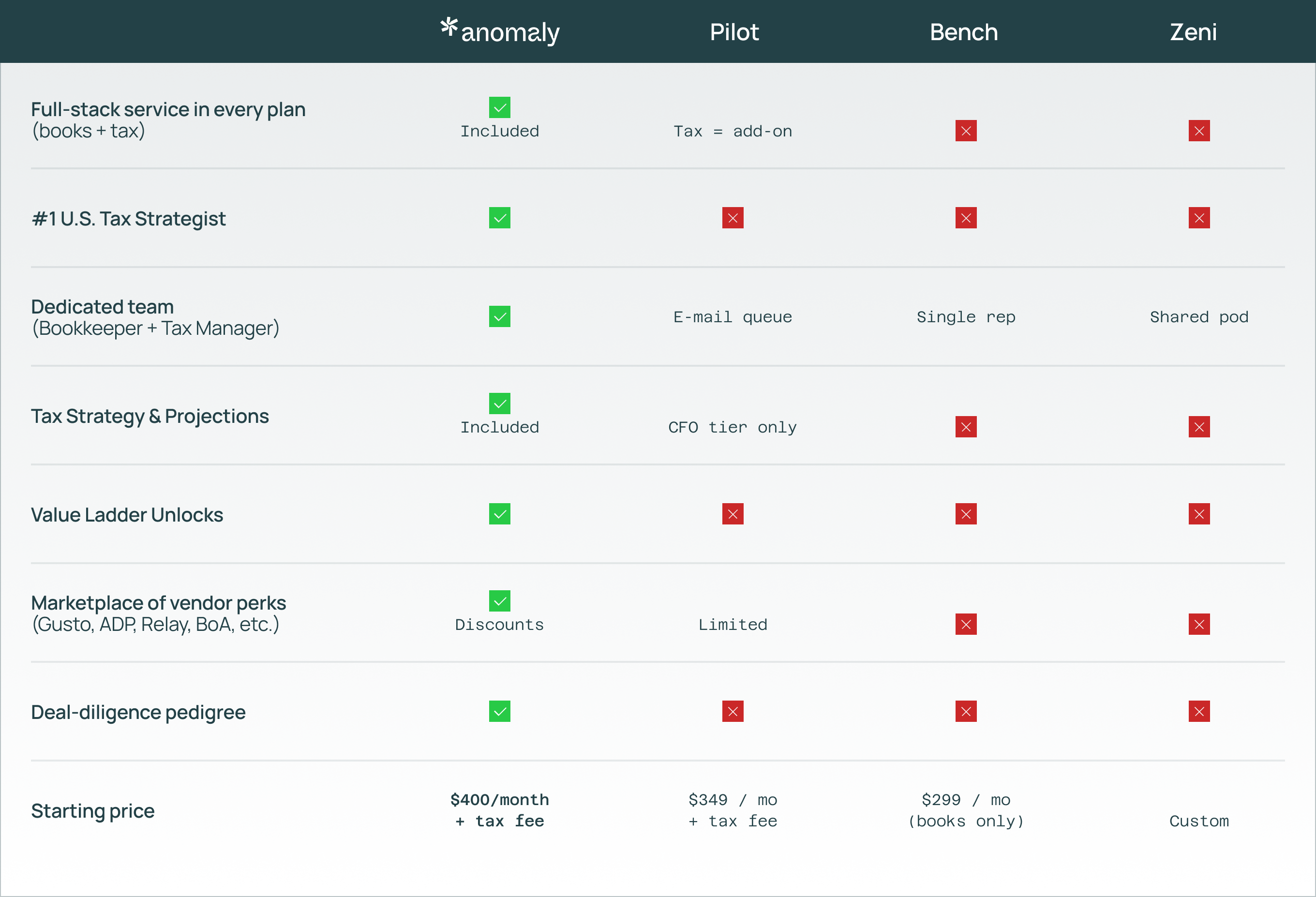
Task: Select the Zeni column header
Action: coord(1193,32)
